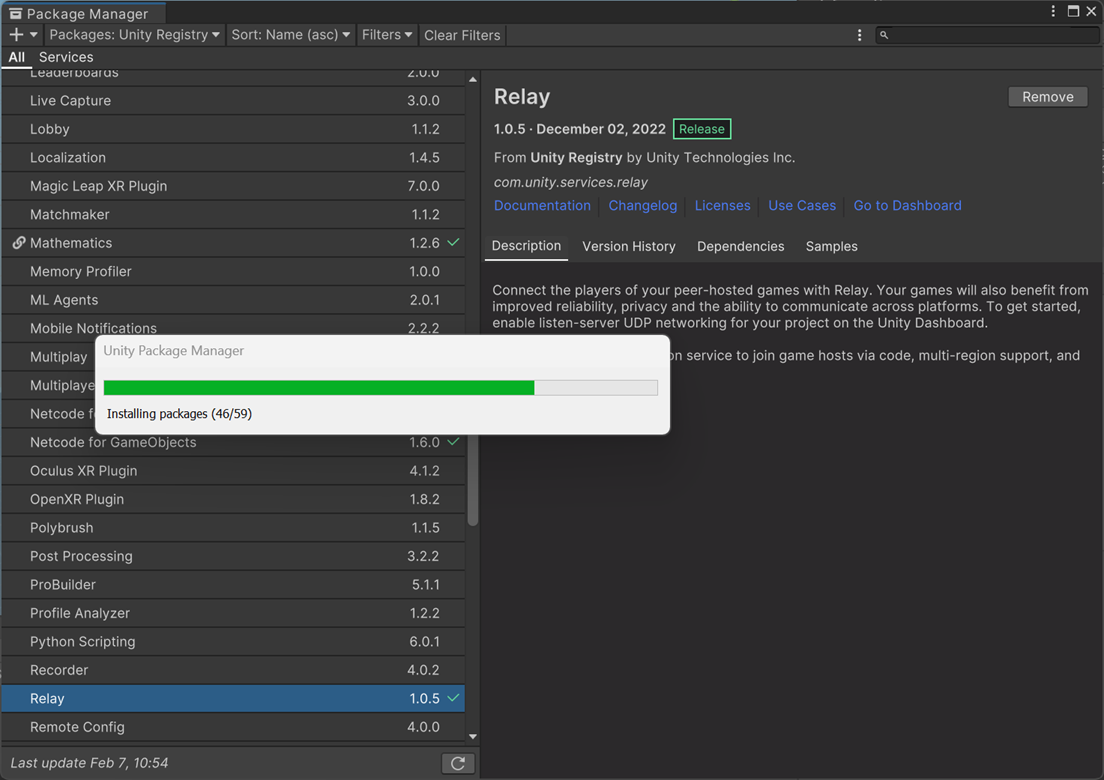Click the Mathematics package link icon
This screenshot has width=1104, height=780.
18,243
